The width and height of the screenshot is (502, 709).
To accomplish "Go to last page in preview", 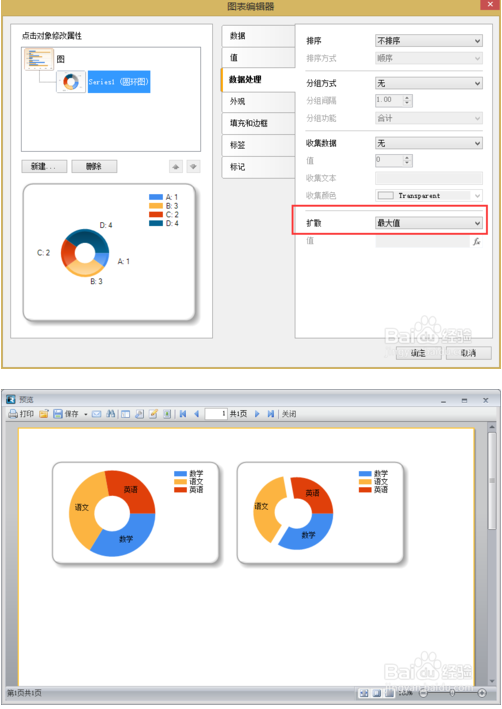I will [270, 414].
